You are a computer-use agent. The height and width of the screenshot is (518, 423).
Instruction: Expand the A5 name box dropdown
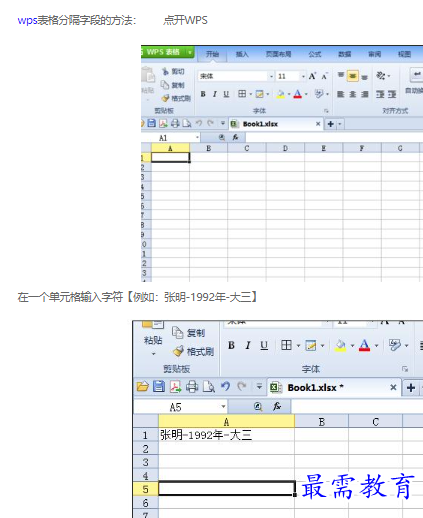tap(223, 407)
